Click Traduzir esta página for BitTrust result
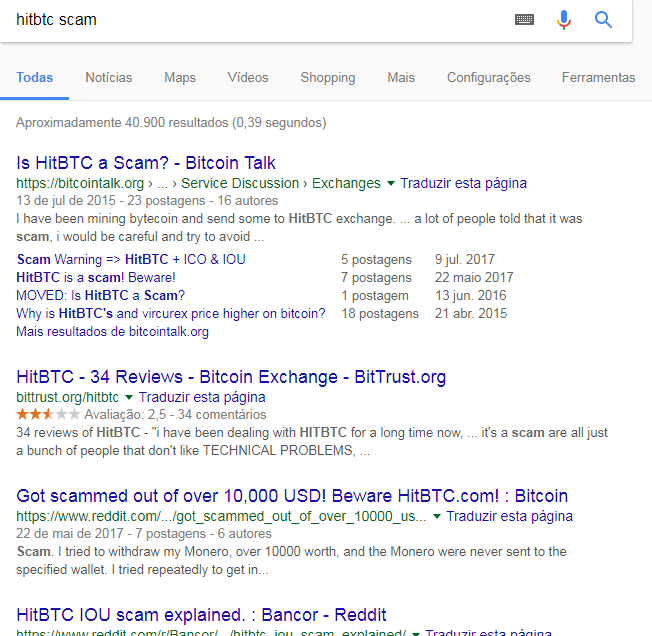This screenshot has width=652, height=636. click(202, 397)
